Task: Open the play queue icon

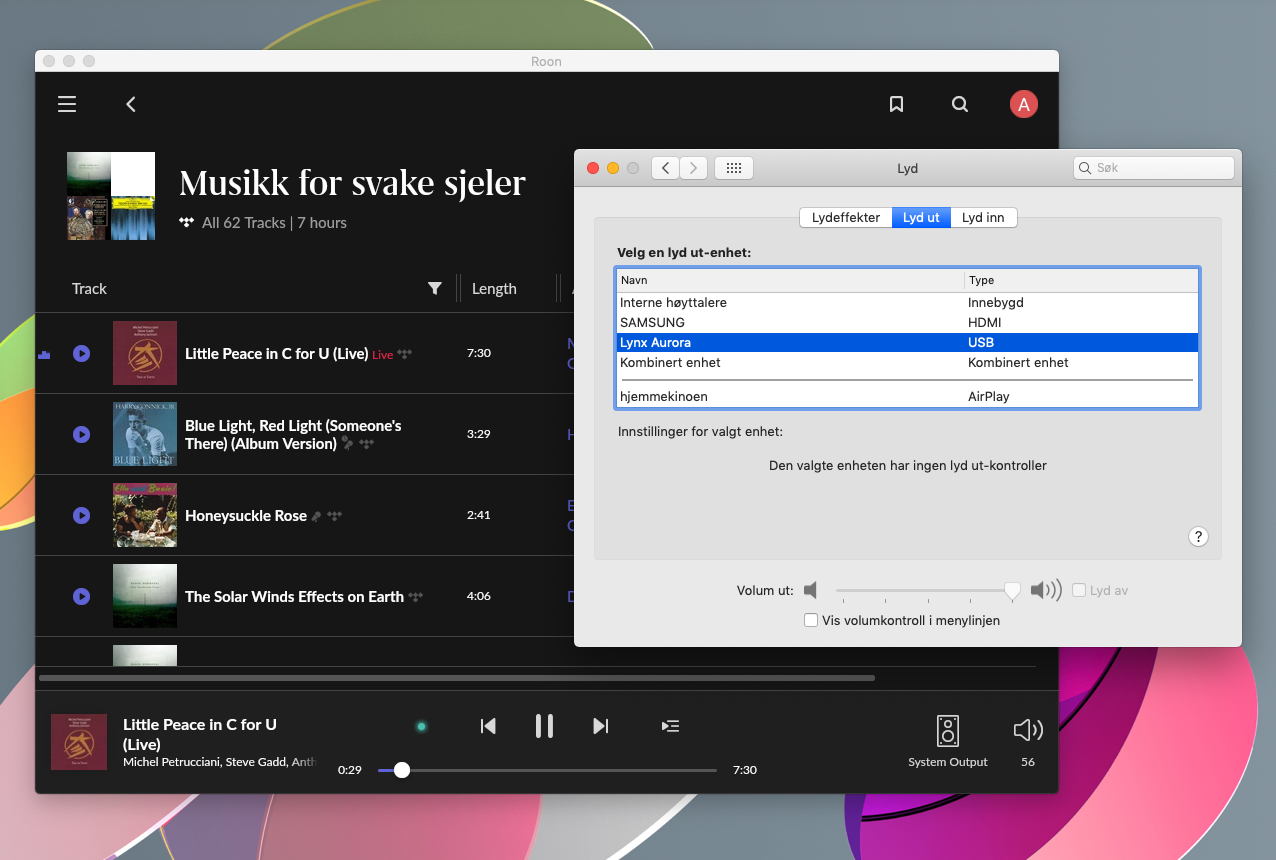Action: pos(671,726)
